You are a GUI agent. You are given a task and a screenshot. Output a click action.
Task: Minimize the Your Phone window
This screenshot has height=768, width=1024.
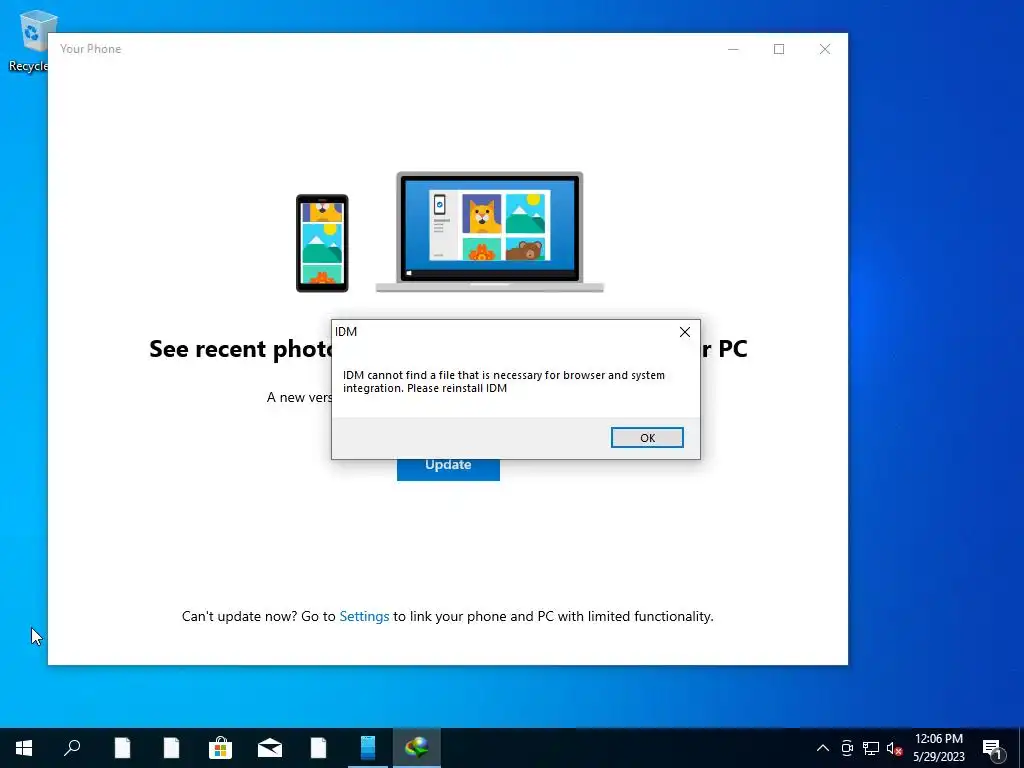pyautogui.click(x=733, y=49)
